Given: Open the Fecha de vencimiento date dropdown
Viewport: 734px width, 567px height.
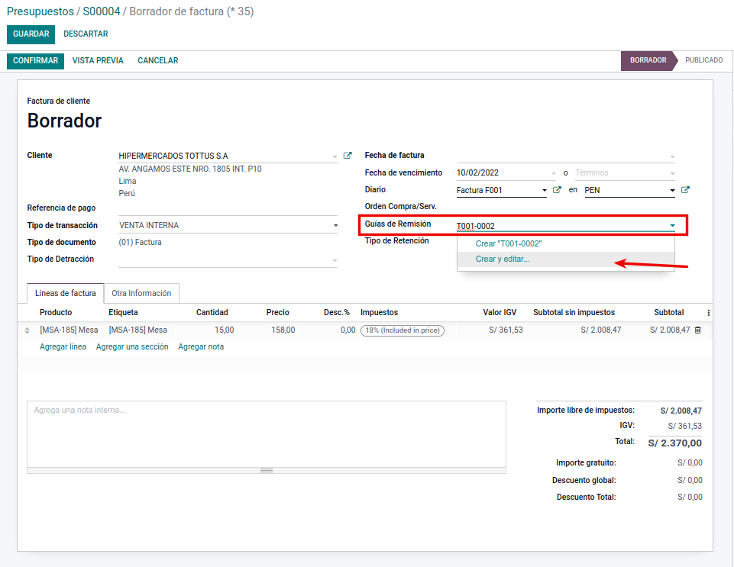Looking at the screenshot, I should click(553, 173).
